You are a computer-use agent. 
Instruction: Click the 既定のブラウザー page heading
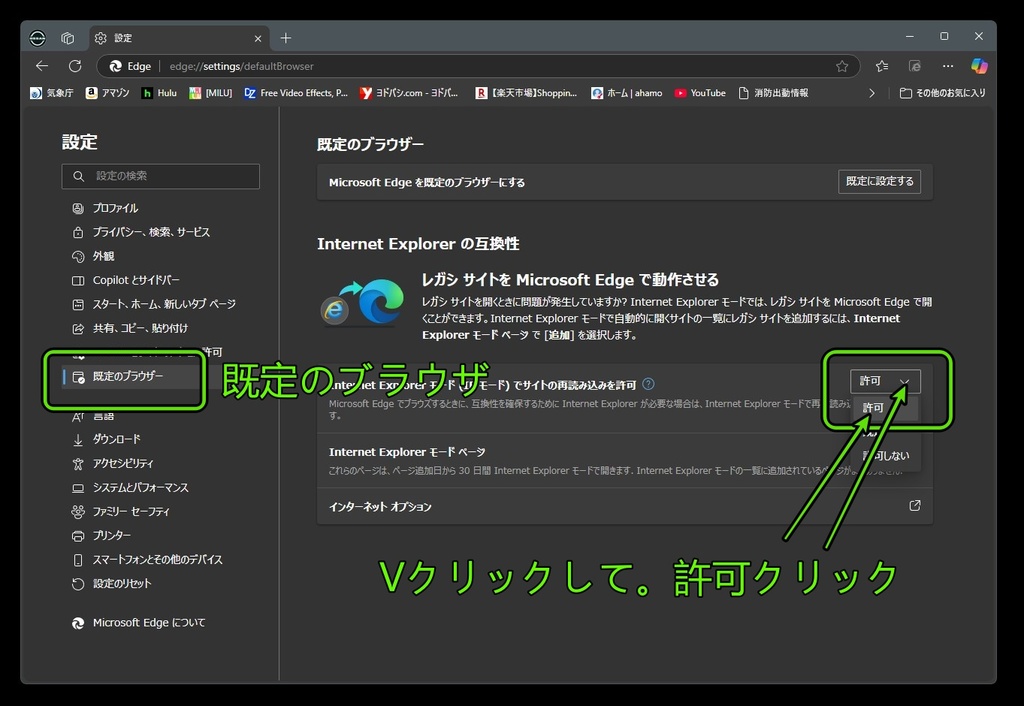coord(370,144)
